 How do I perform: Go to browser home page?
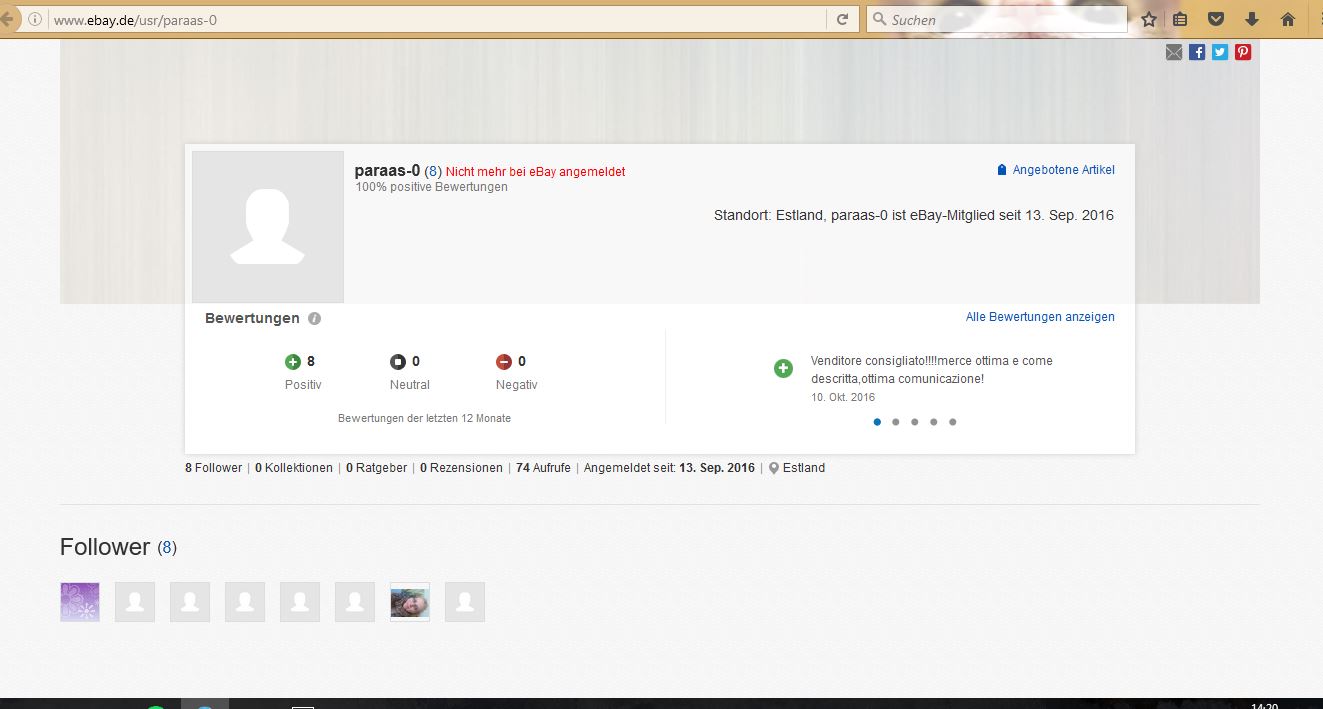pyautogui.click(x=1288, y=19)
